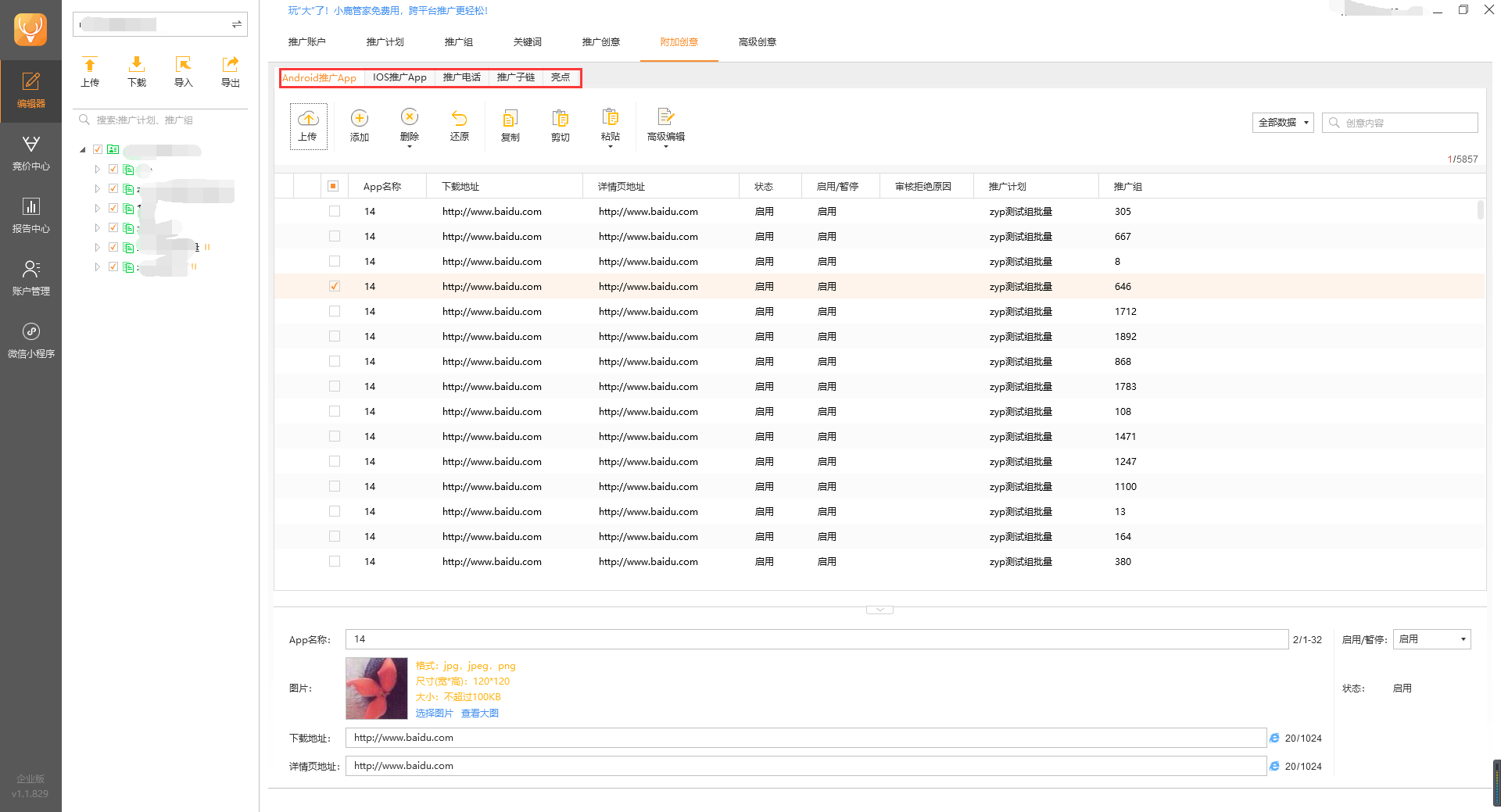1501x812 pixels.
Task: Open the 删除 dropdown arrow
Action: (410, 146)
